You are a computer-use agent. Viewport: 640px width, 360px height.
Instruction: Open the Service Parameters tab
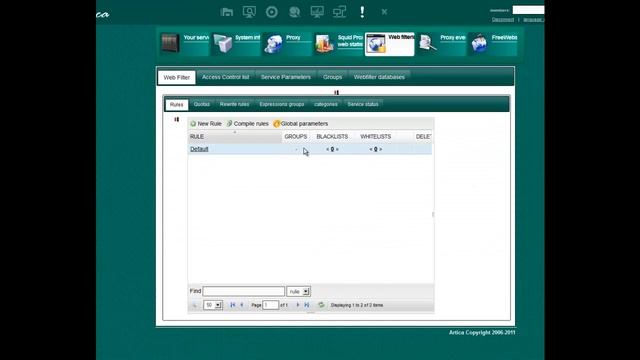[x=285, y=77]
